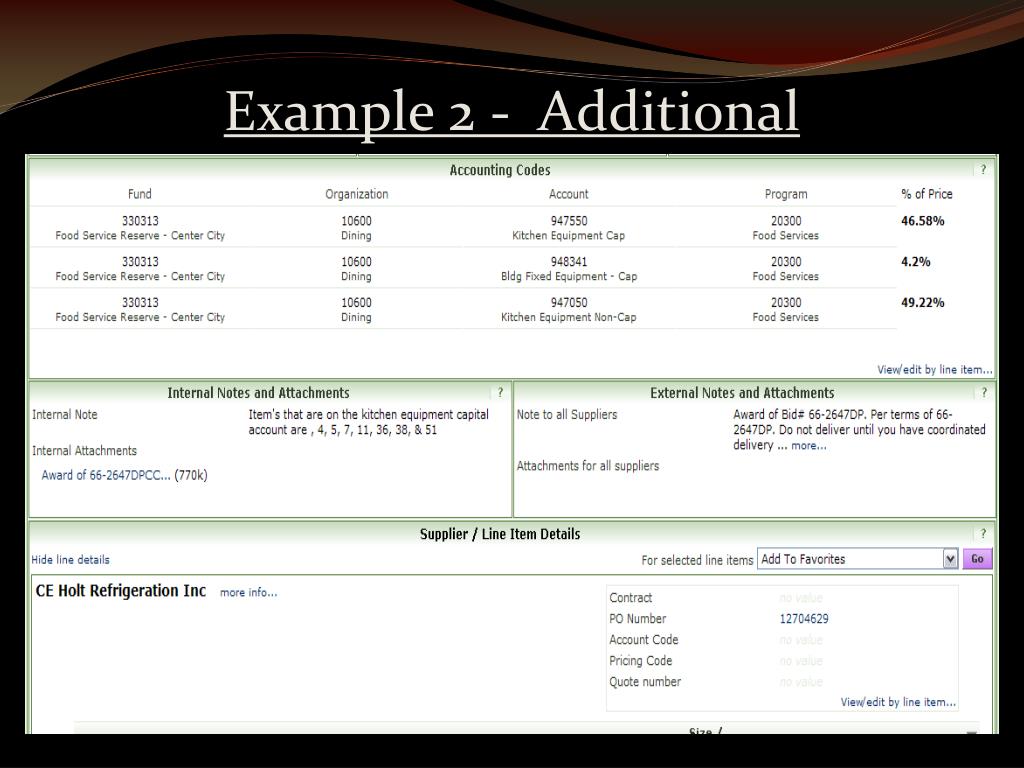
Task: Expand supplier note with more... link
Action: 808,445
